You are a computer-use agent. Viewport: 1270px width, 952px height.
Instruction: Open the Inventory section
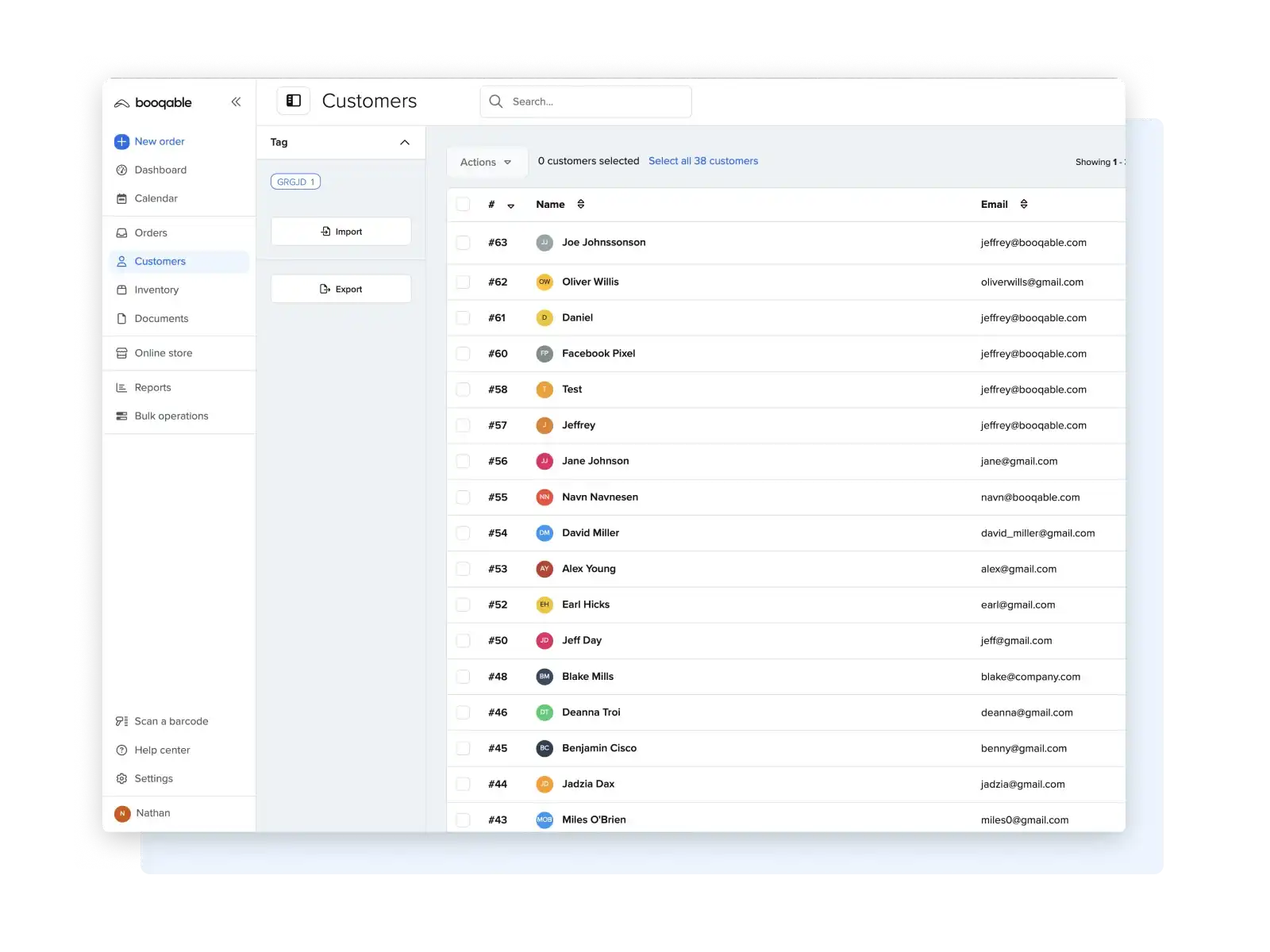(x=156, y=290)
